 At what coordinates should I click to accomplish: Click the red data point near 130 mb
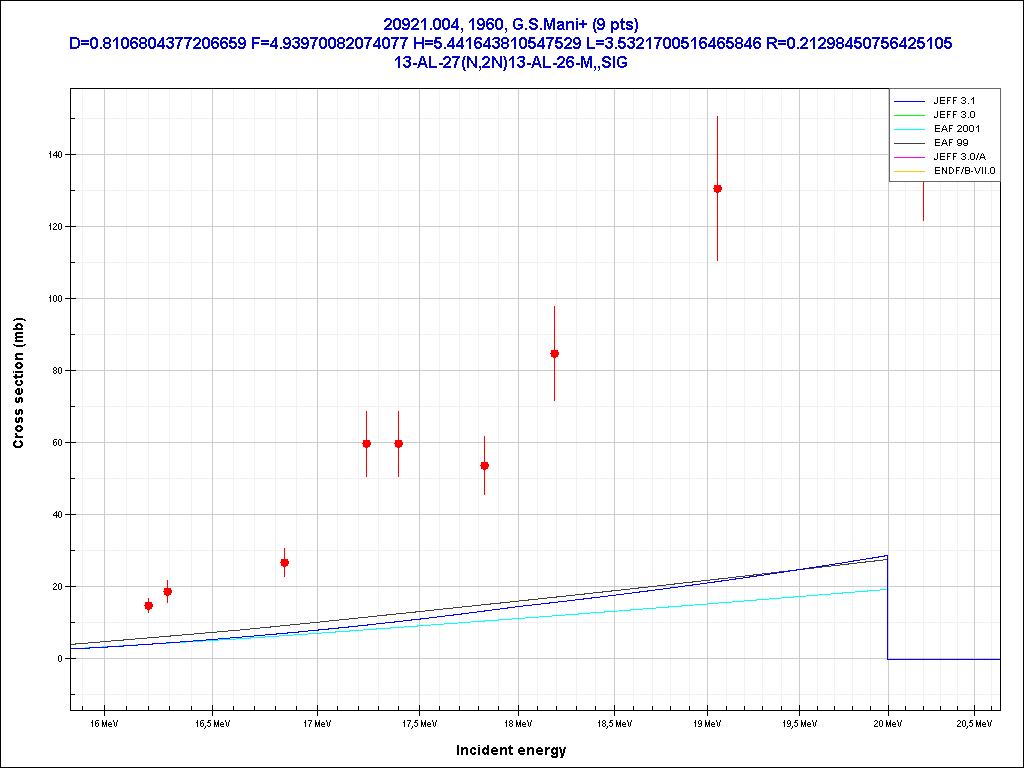(x=717, y=189)
